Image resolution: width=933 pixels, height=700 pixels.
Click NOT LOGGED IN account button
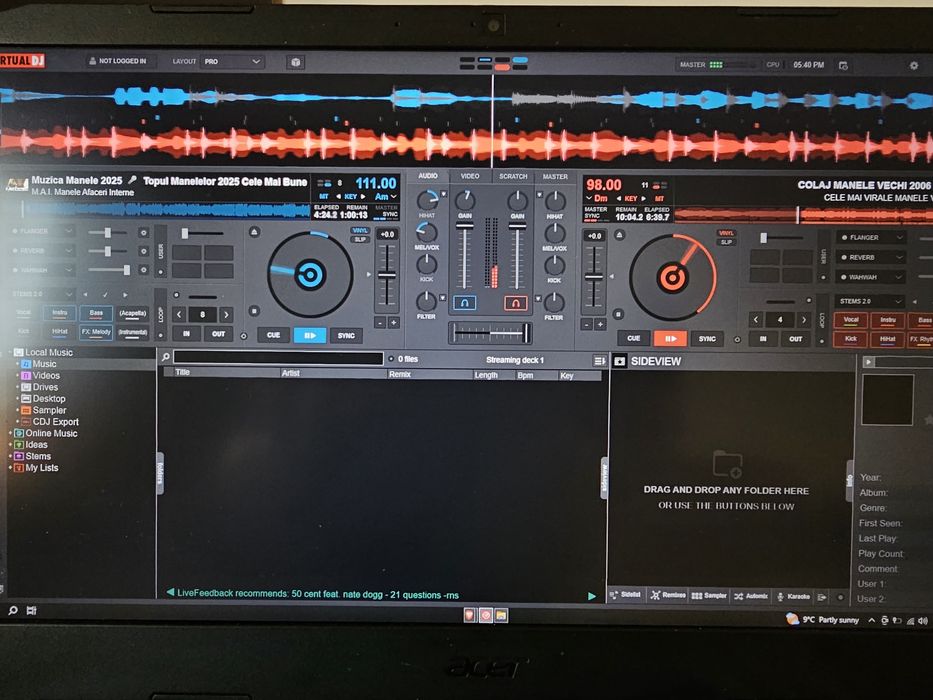pyautogui.click(x=118, y=61)
